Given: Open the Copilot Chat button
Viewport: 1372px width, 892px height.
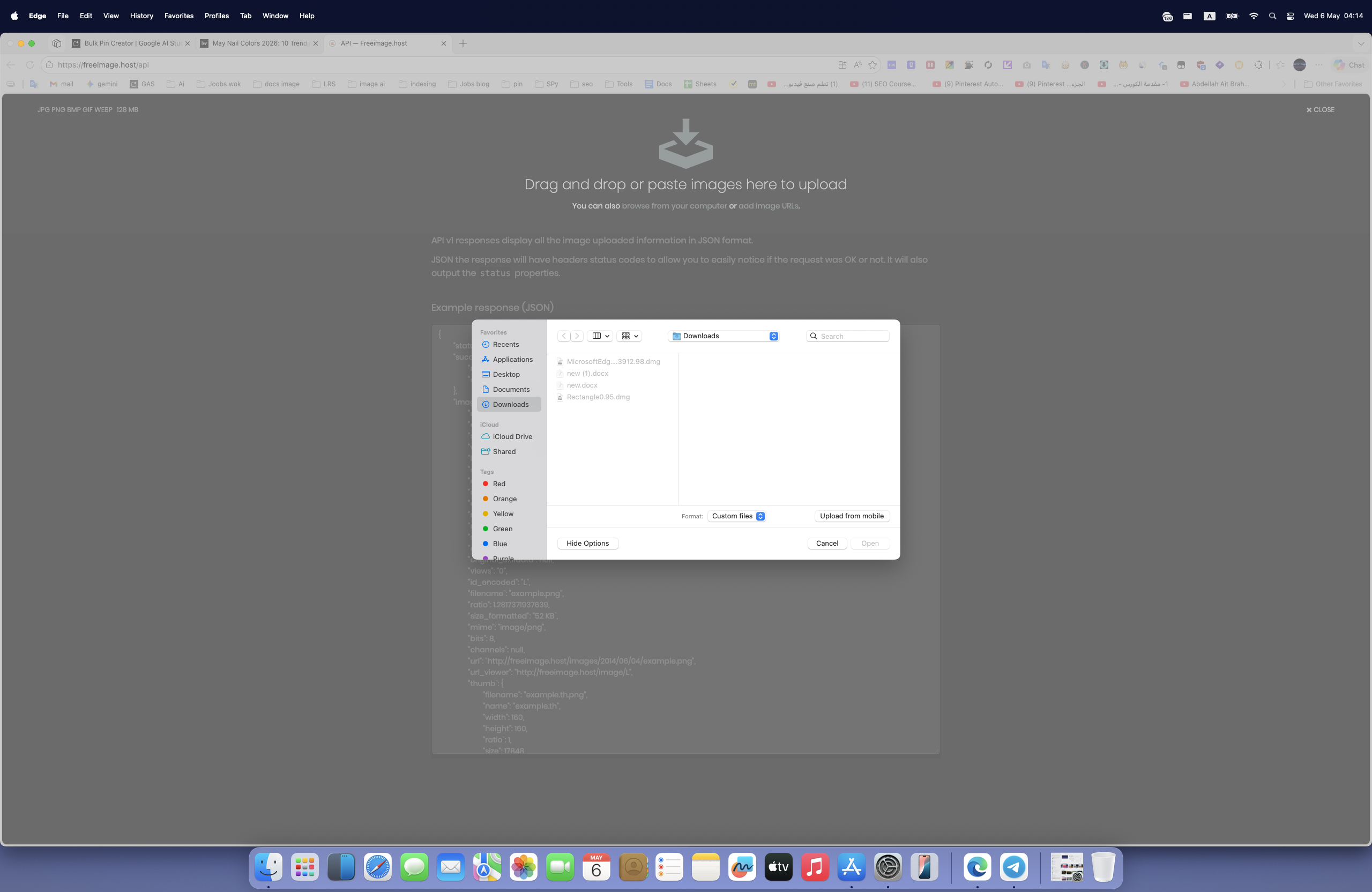Looking at the screenshot, I should coord(1349,64).
